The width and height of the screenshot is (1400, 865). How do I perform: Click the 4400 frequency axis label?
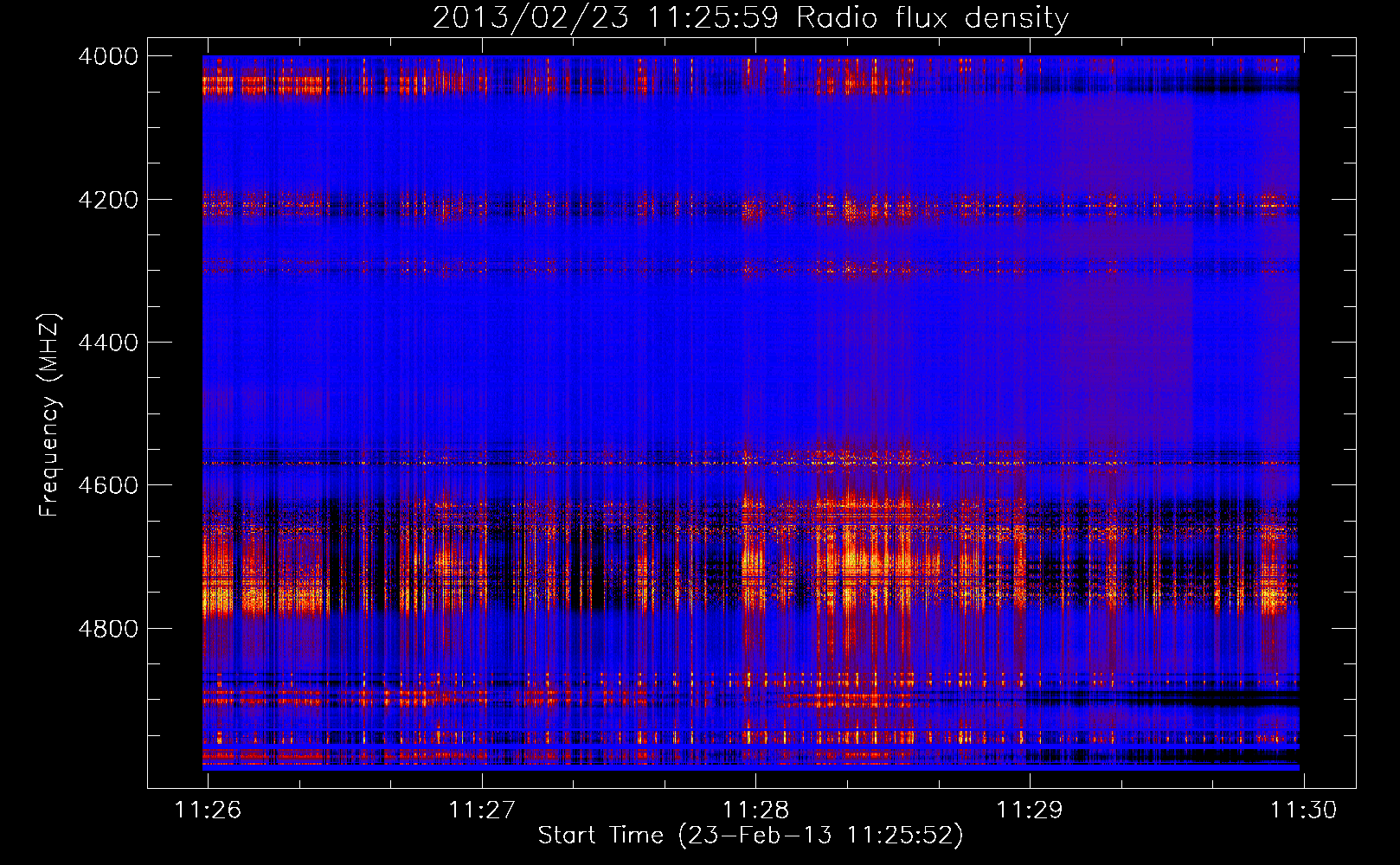[x=108, y=343]
